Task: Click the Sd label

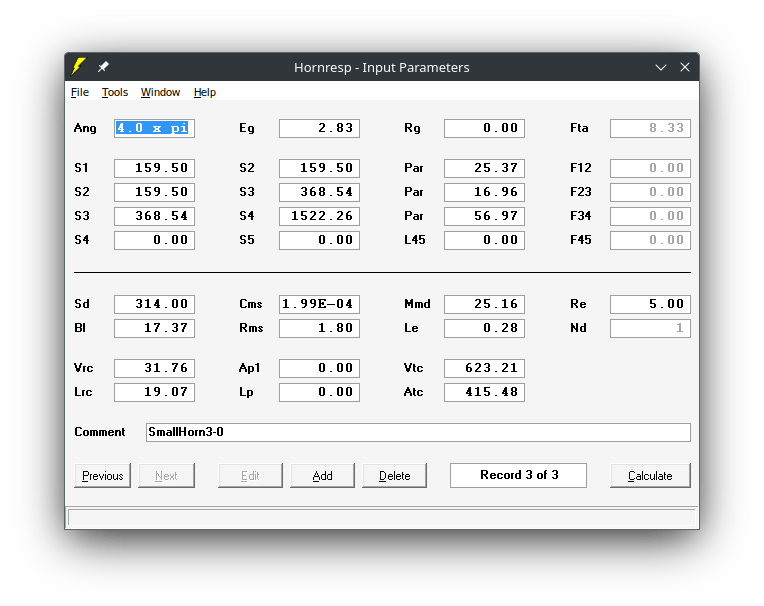Action: [x=82, y=304]
